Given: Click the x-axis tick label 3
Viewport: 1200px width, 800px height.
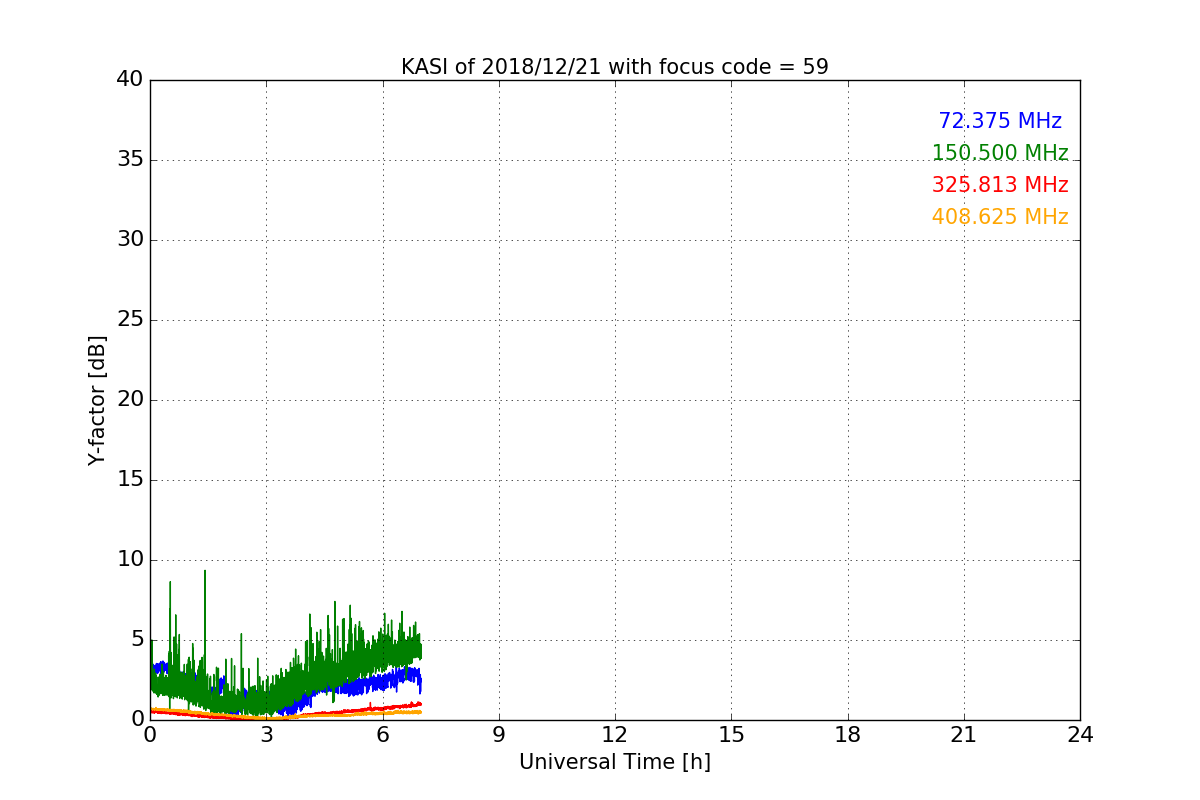Looking at the screenshot, I should pos(266,735).
